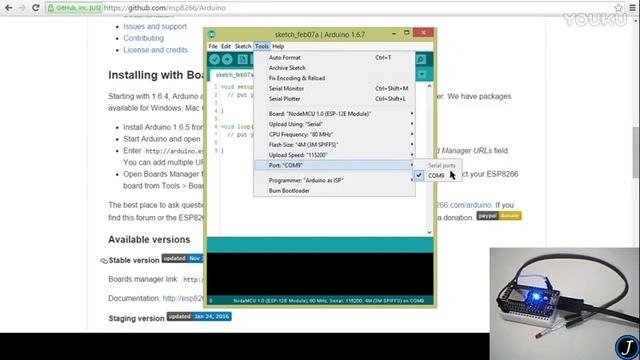Choose Fix Encoding & Reload entry

click(x=334, y=78)
